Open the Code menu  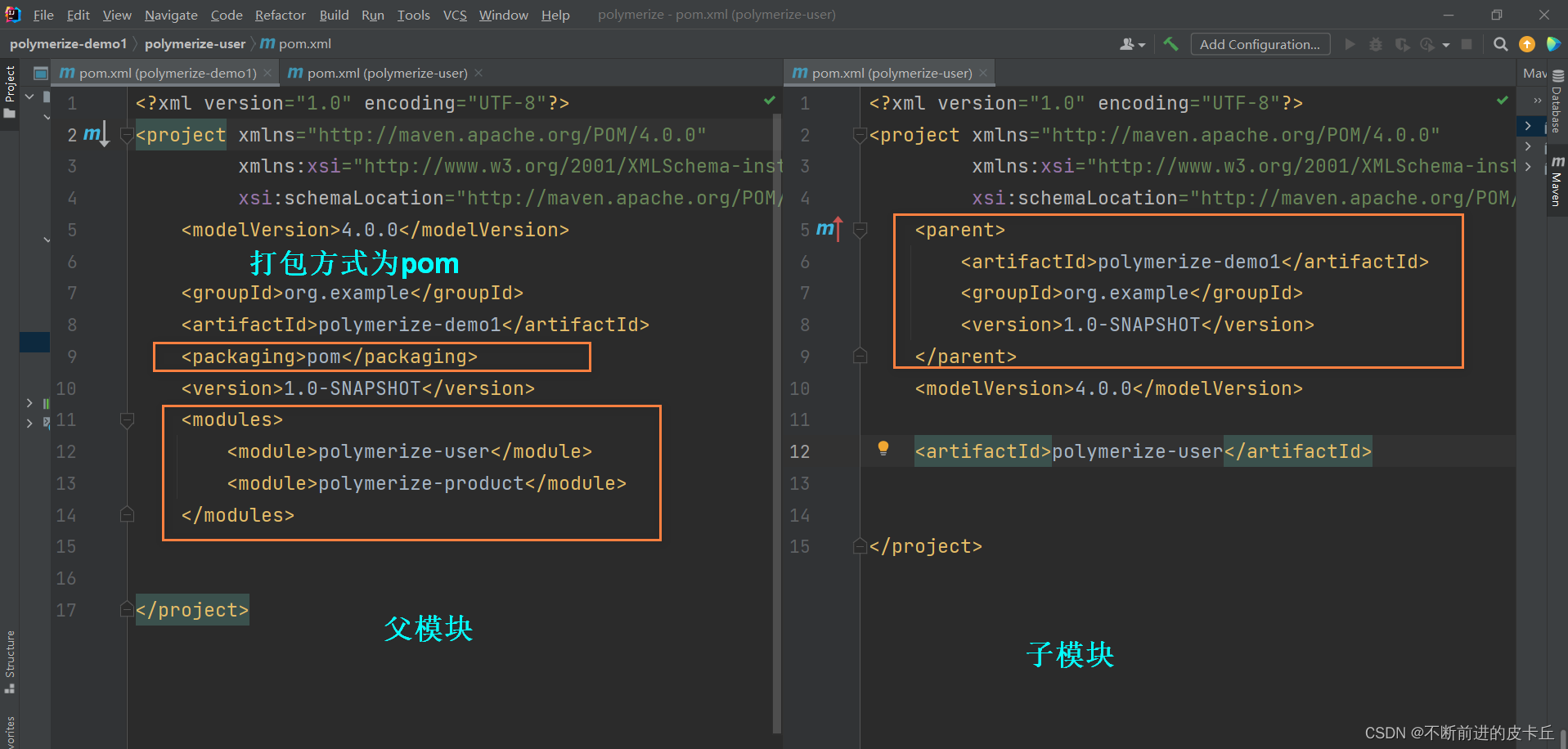coord(227,15)
